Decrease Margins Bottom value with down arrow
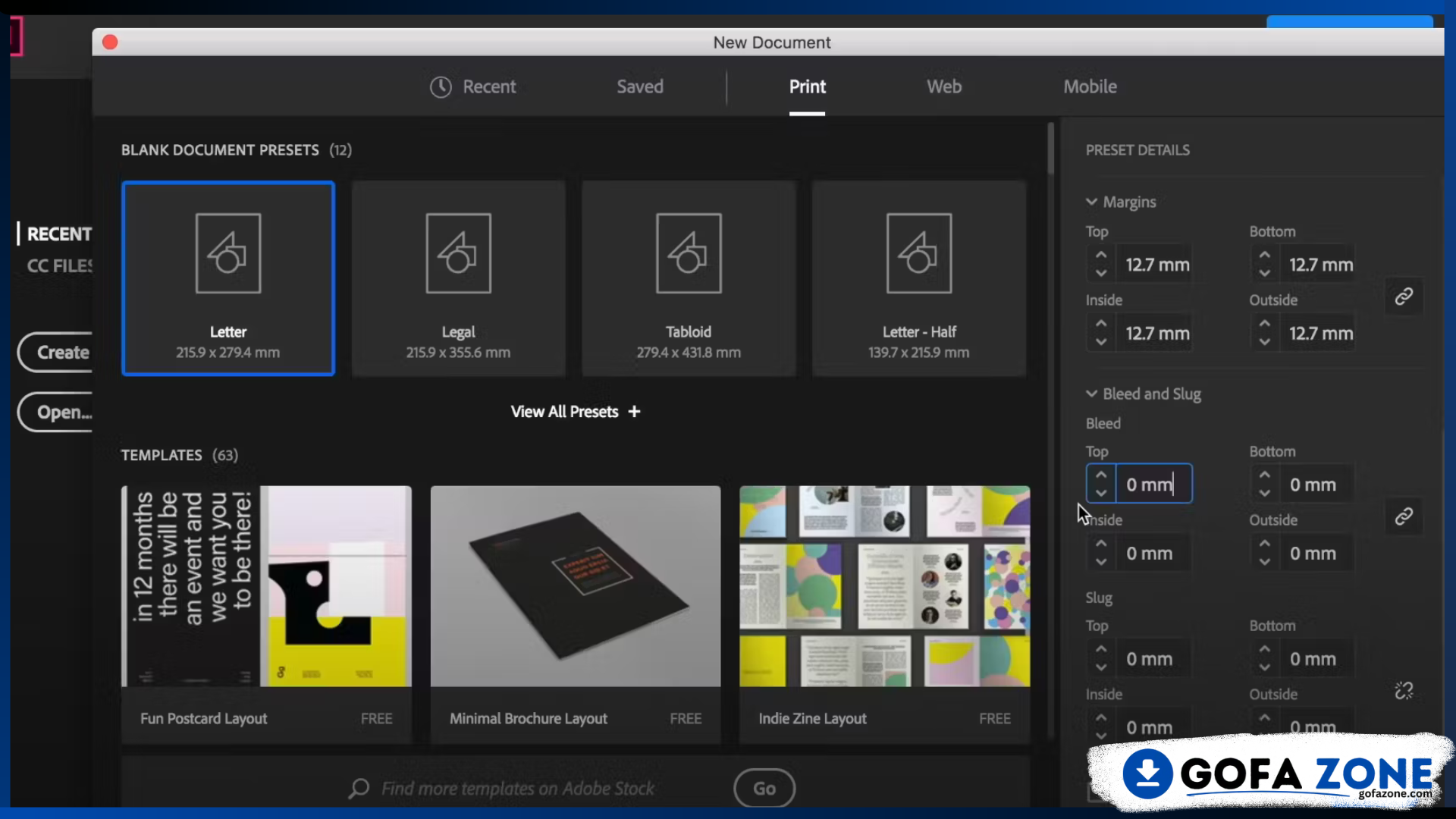 (x=1265, y=273)
